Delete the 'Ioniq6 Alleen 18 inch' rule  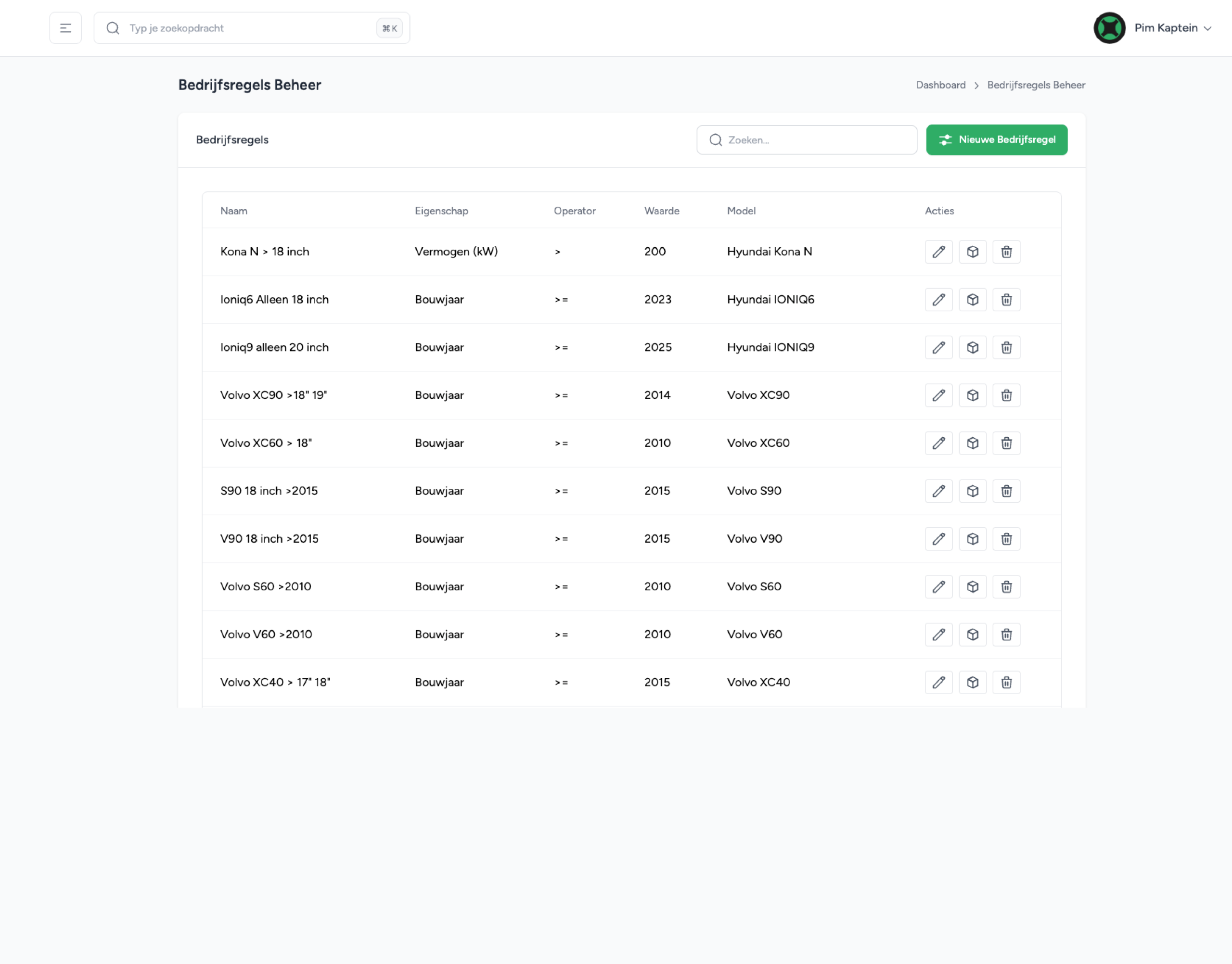(x=1006, y=300)
